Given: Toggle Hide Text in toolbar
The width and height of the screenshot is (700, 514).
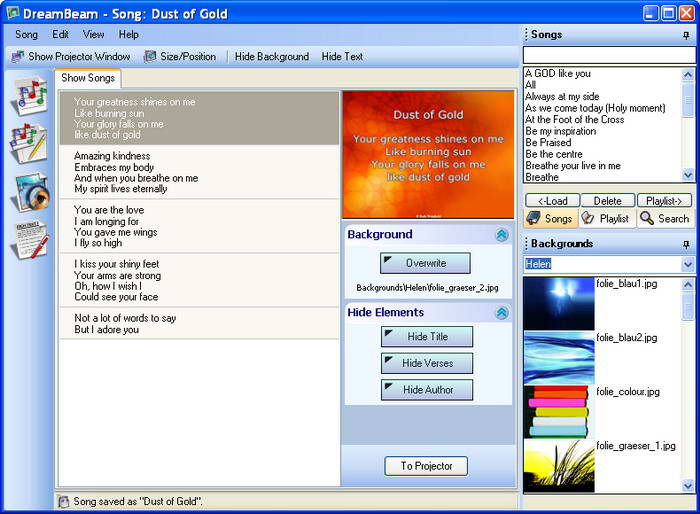Looking at the screenshot, I should [342, 57].
